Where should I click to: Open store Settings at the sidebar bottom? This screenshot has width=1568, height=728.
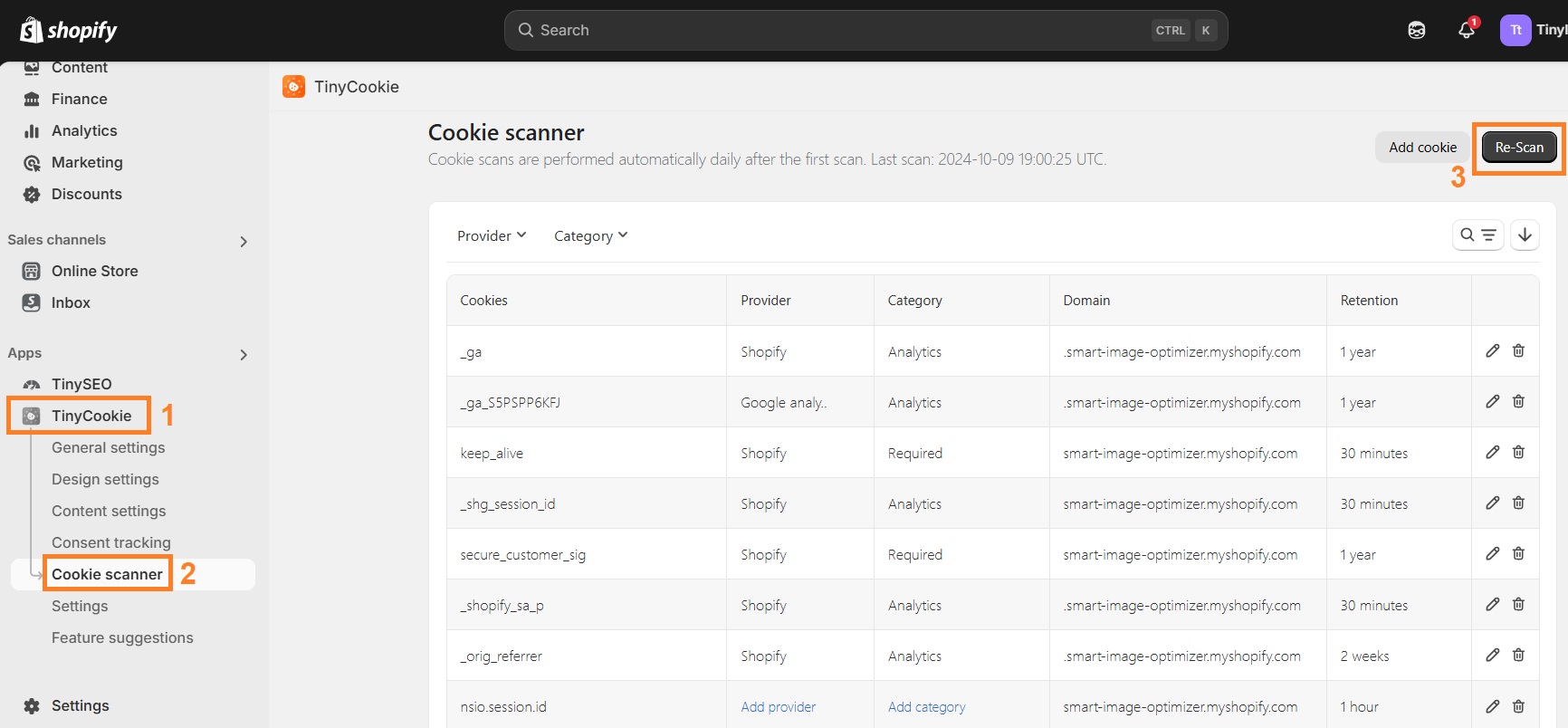click(80, 705)
